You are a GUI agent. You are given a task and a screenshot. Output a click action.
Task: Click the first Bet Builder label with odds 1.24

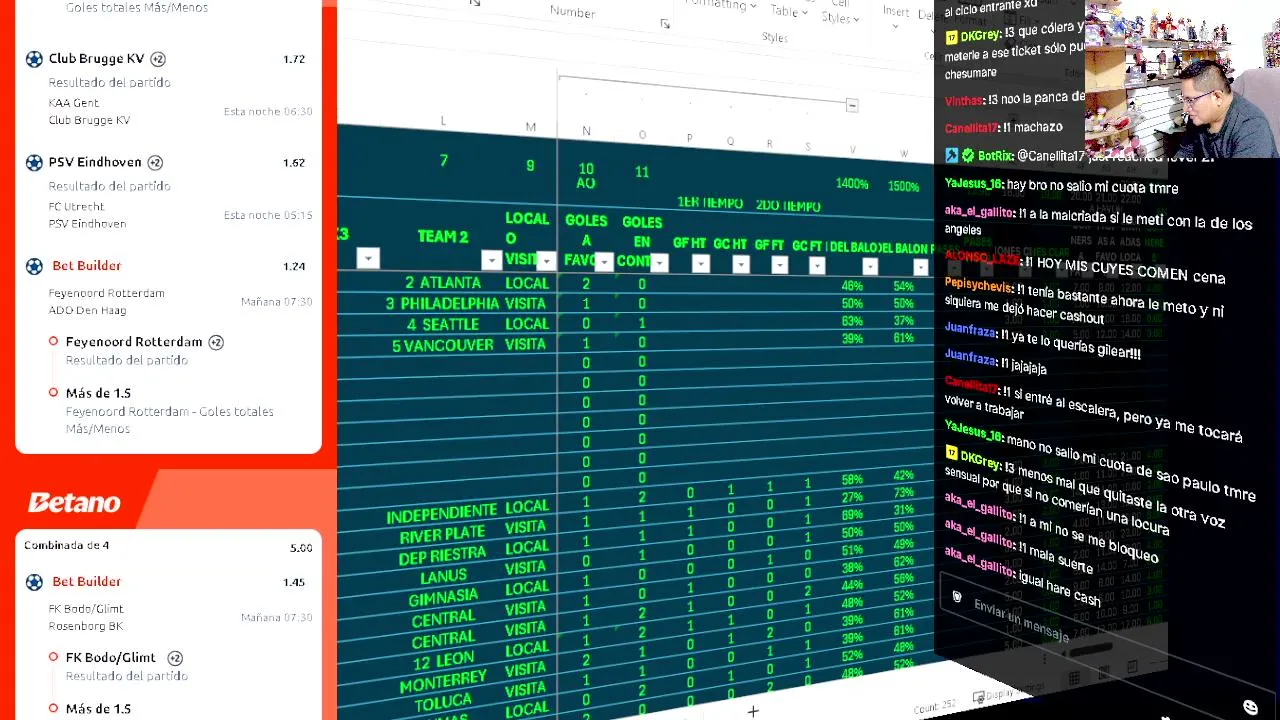tap(86, 266)
